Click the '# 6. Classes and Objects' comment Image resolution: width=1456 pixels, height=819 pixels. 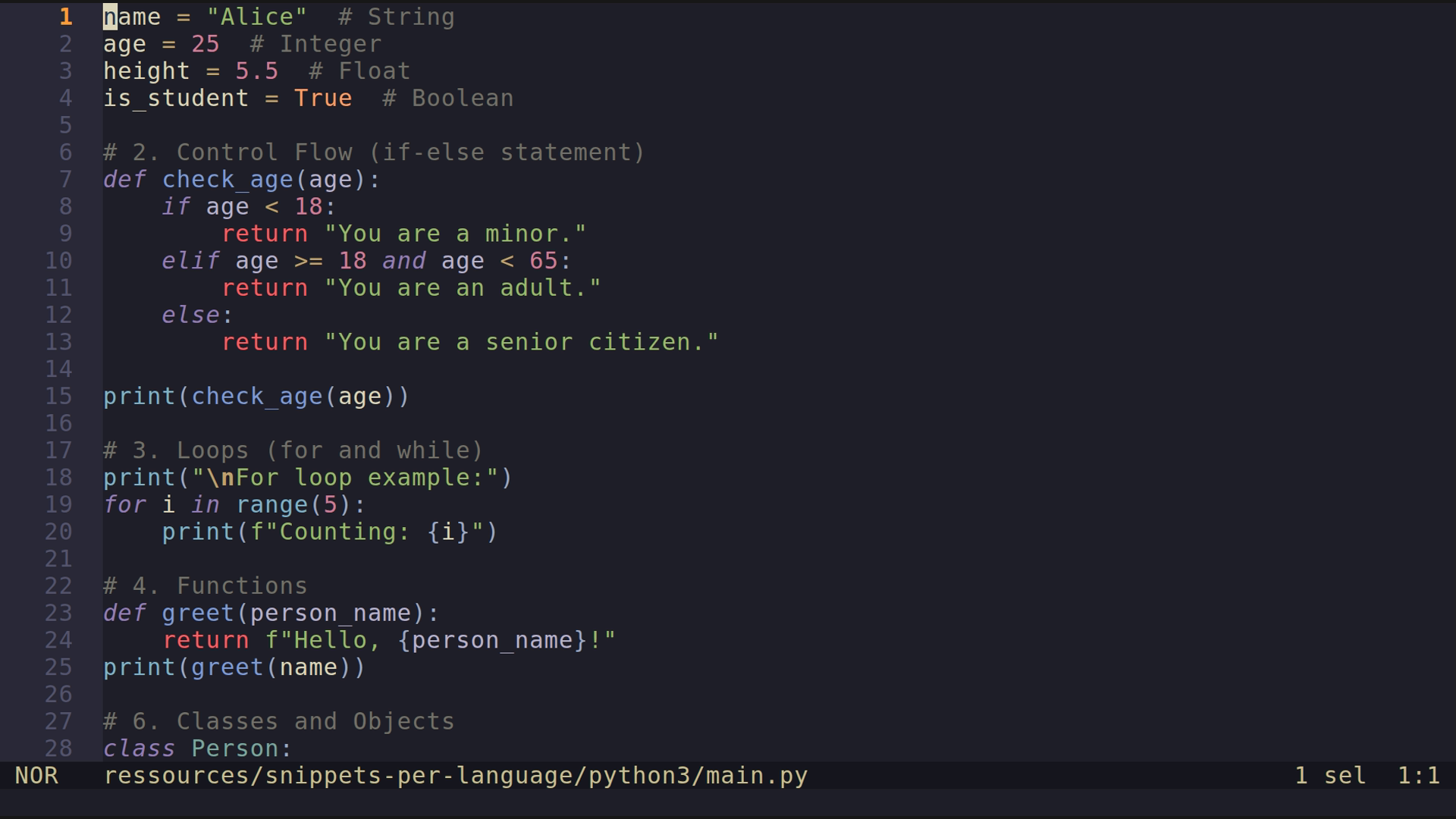279,721
